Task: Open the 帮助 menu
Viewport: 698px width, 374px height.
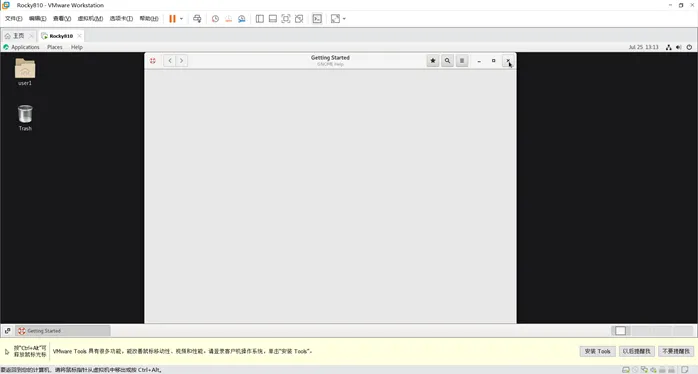Action: 149,19
